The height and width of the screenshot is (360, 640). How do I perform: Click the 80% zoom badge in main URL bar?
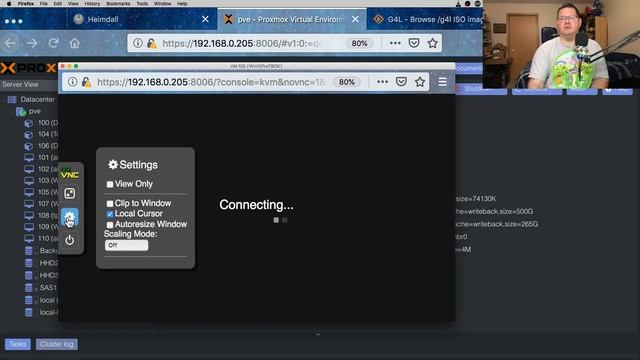click(x=359, y=43)
